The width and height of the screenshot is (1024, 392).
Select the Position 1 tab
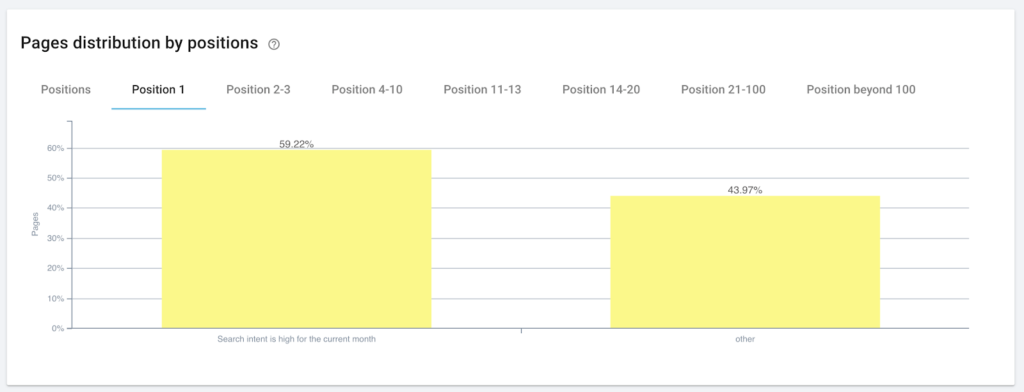click(158, 90)
